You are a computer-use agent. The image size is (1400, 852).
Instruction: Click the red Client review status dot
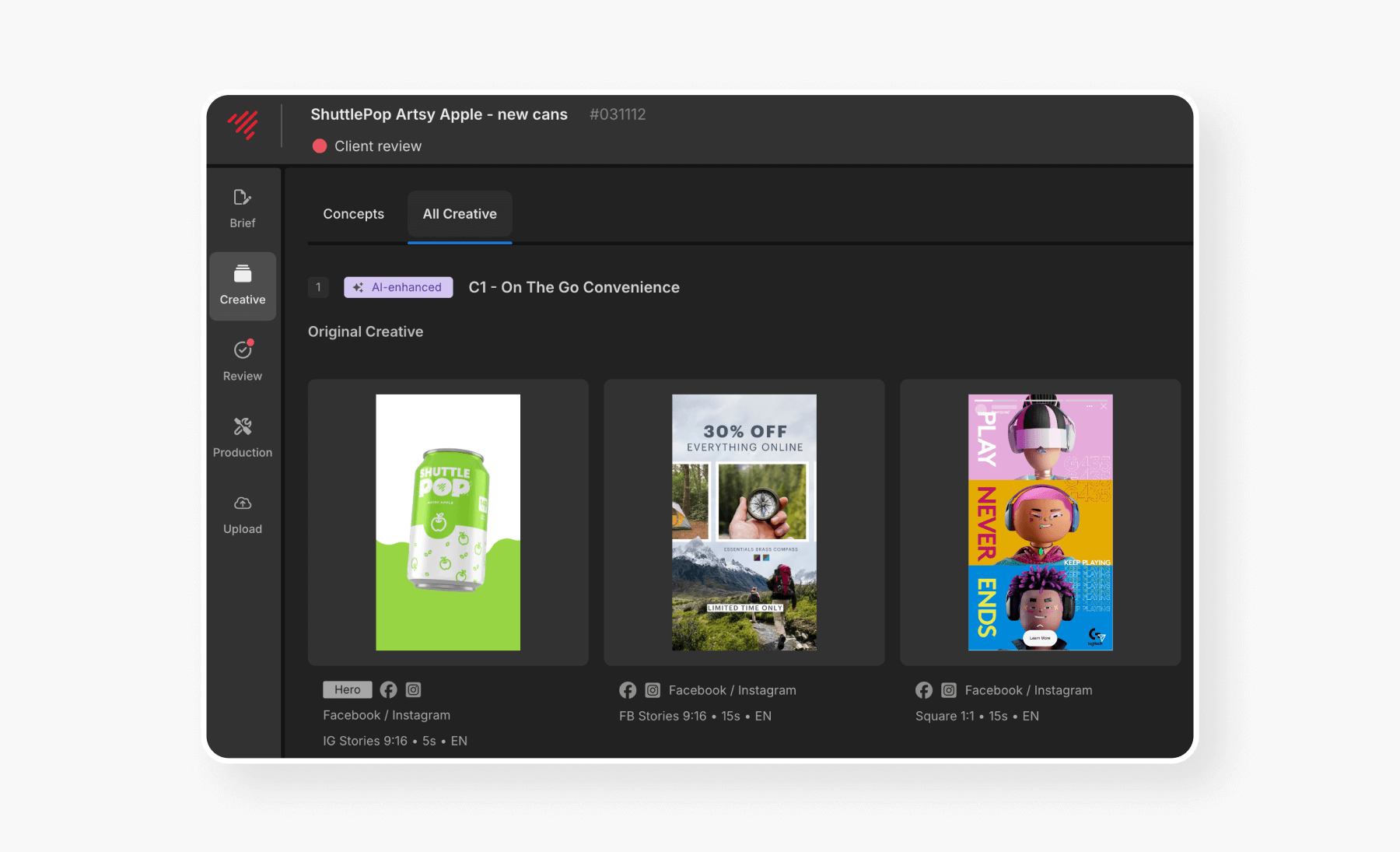(320, 146)
